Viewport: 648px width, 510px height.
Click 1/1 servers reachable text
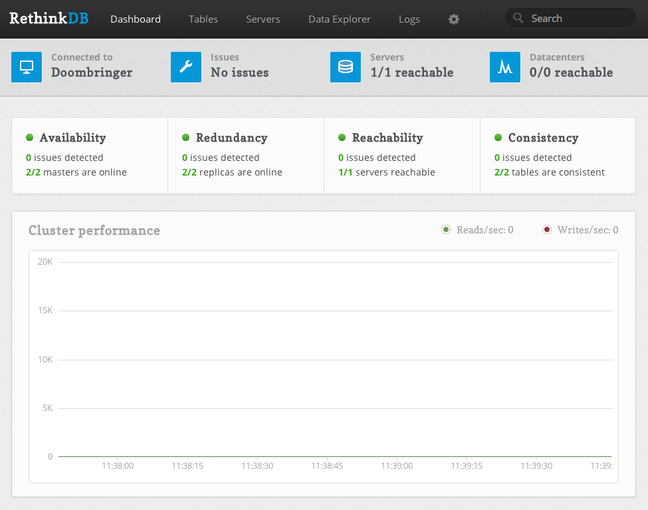(387, 172)
